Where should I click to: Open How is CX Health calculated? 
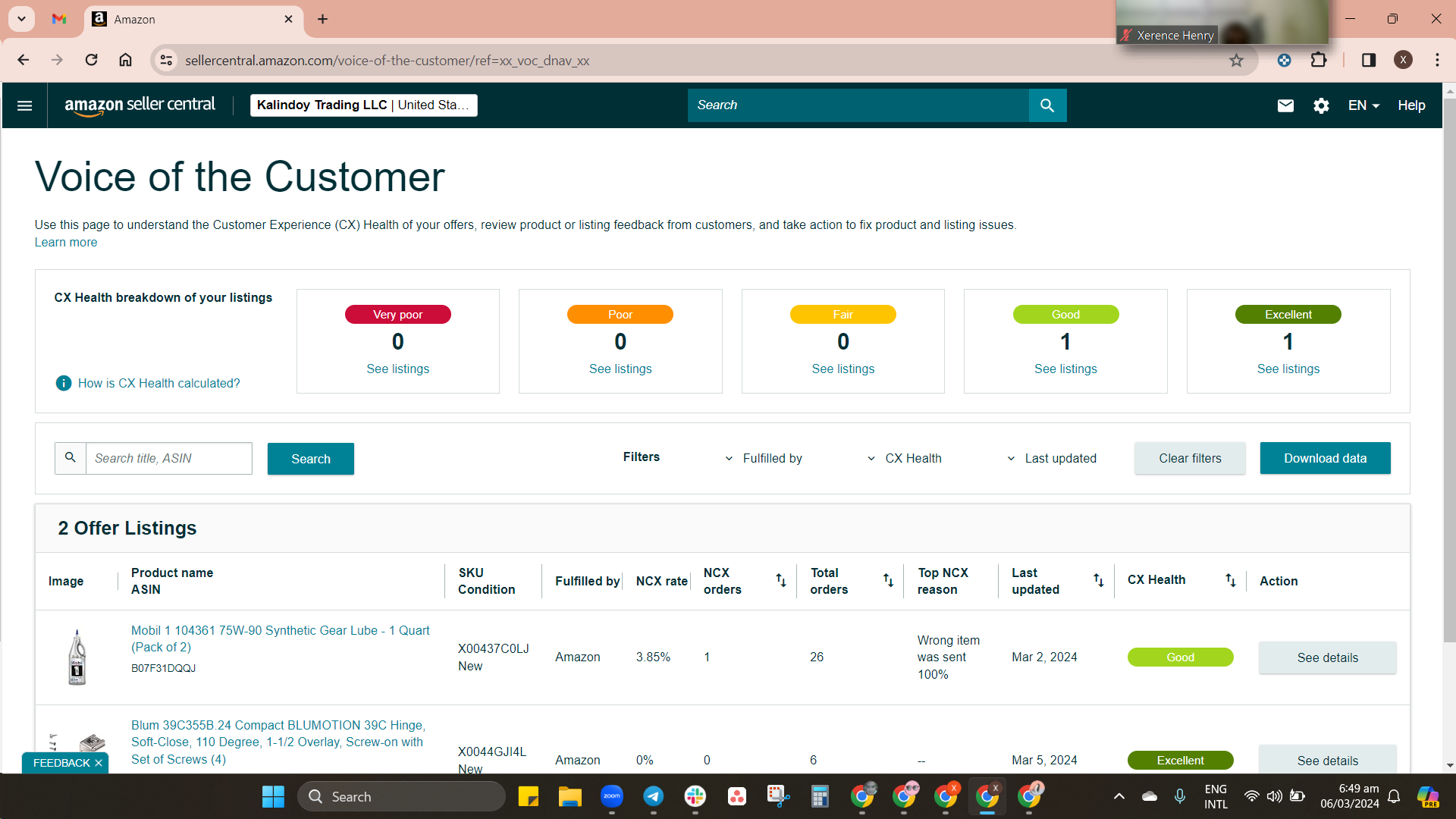[158, 383]
